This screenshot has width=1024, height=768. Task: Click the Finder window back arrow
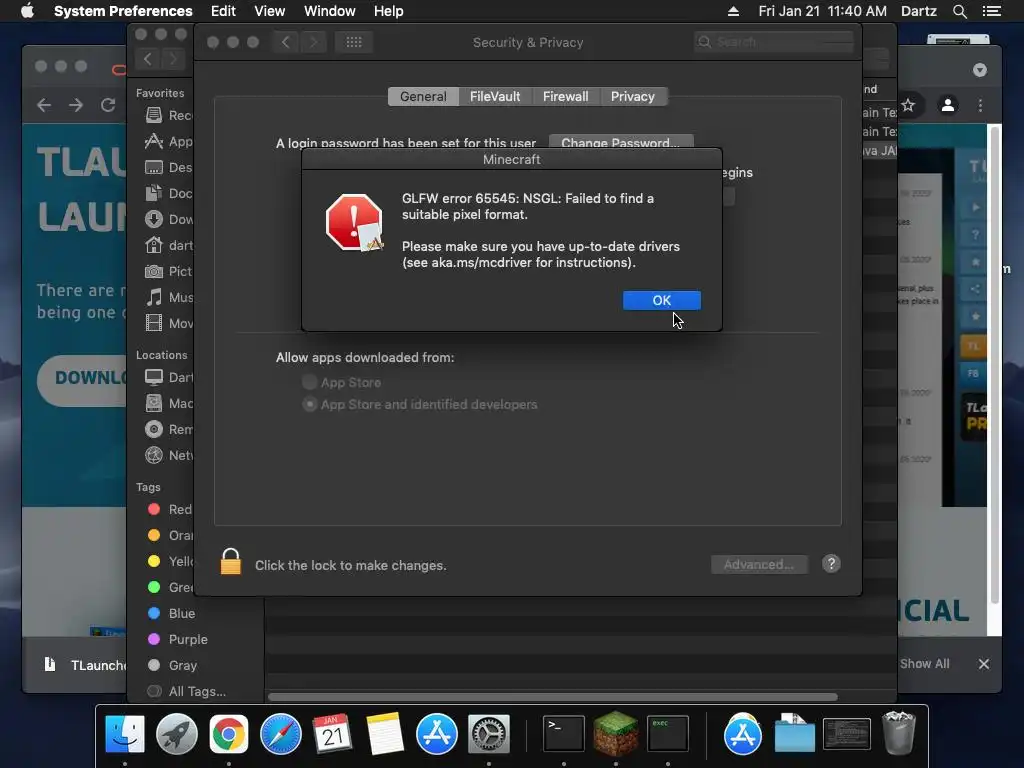pos(148,59)
